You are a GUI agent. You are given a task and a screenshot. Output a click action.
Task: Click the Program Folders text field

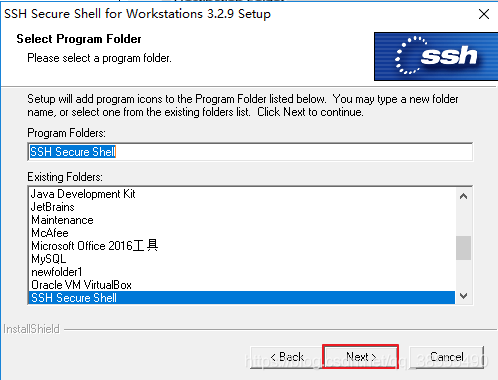(250, 152)
